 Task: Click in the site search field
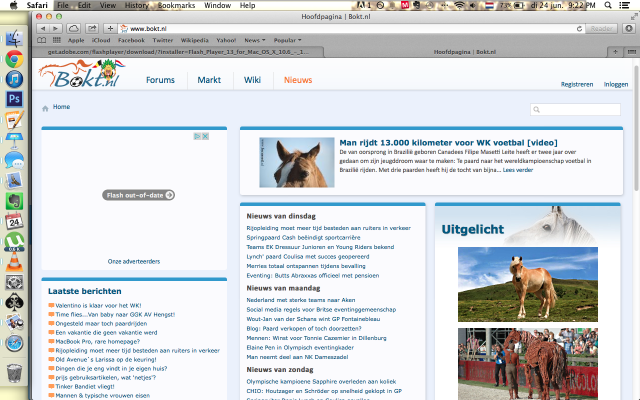coord(575,109)
